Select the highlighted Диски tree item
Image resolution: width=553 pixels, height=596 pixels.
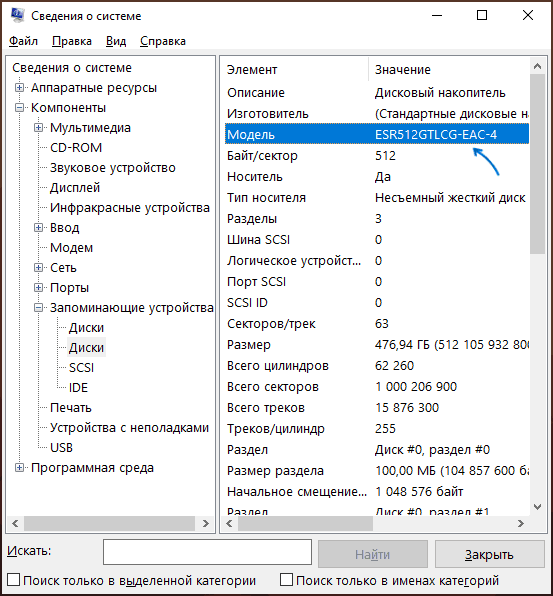coord(86,347)
